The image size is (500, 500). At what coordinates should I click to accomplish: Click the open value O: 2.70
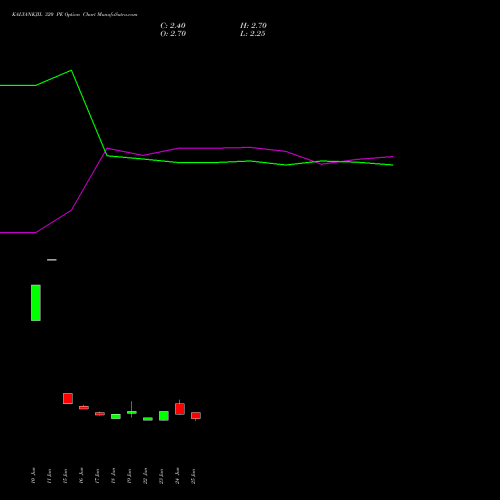173,34
